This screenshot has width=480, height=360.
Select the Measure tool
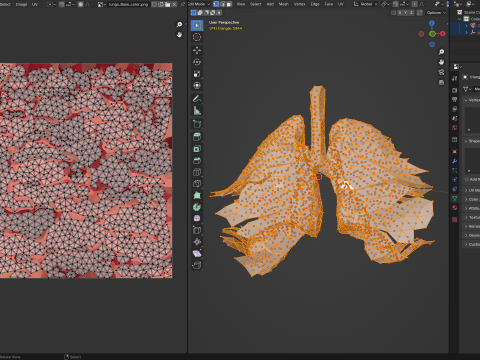coord(197,111)
